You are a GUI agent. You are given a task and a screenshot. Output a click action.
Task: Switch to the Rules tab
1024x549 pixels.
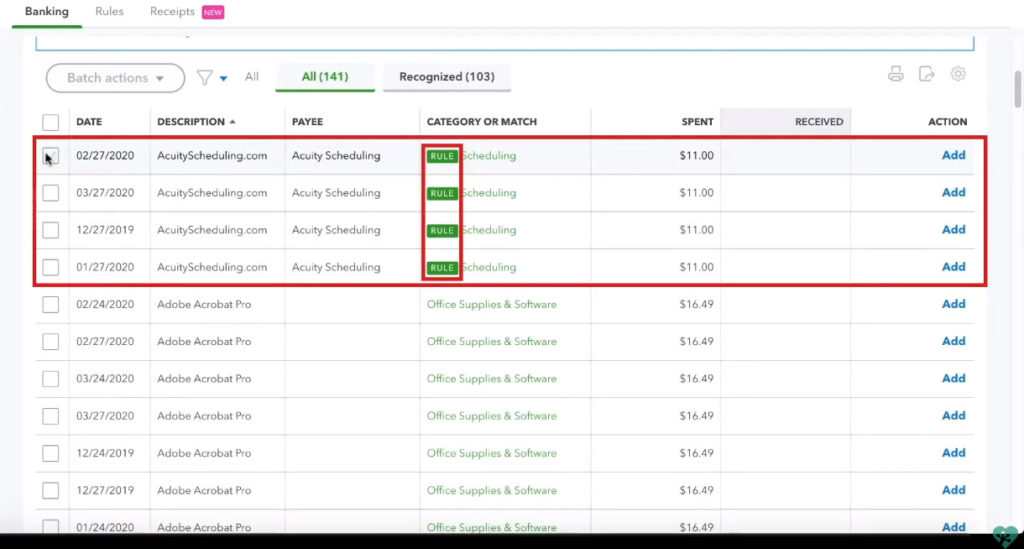pos(109,12)
